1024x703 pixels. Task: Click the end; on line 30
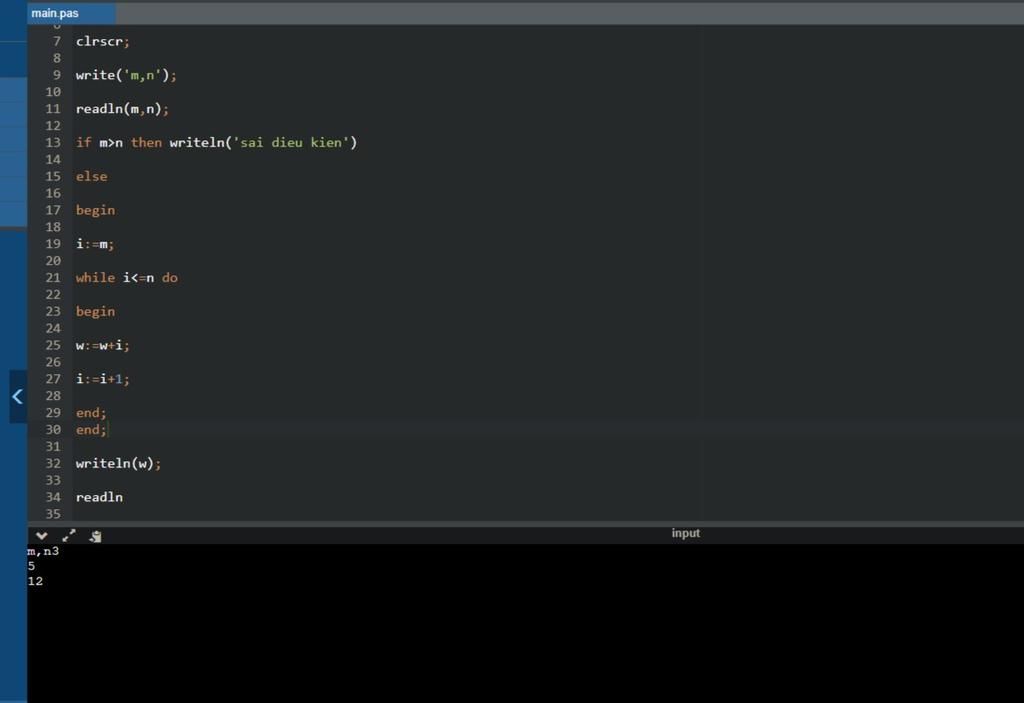[91, 430]
